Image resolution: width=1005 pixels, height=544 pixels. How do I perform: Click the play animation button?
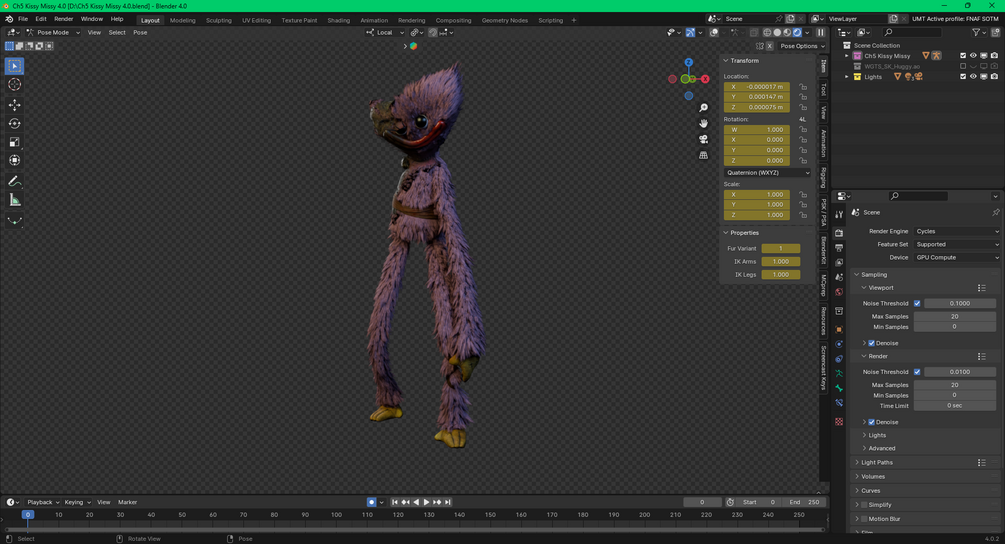click(426, 502)
